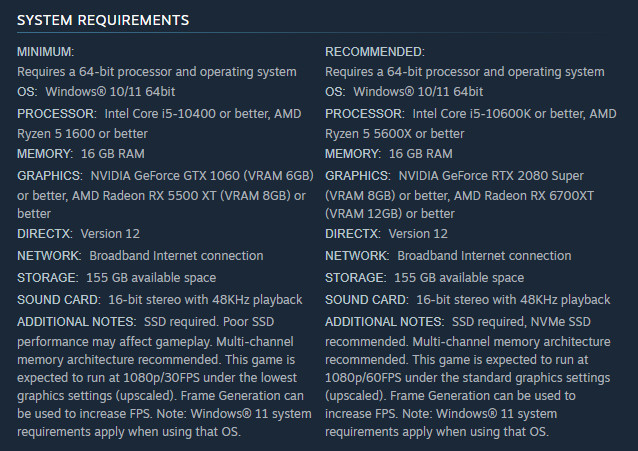Click minimum DIRECTX Version 12 line
The height and width of the screenshot is (451, 638).
78,234
